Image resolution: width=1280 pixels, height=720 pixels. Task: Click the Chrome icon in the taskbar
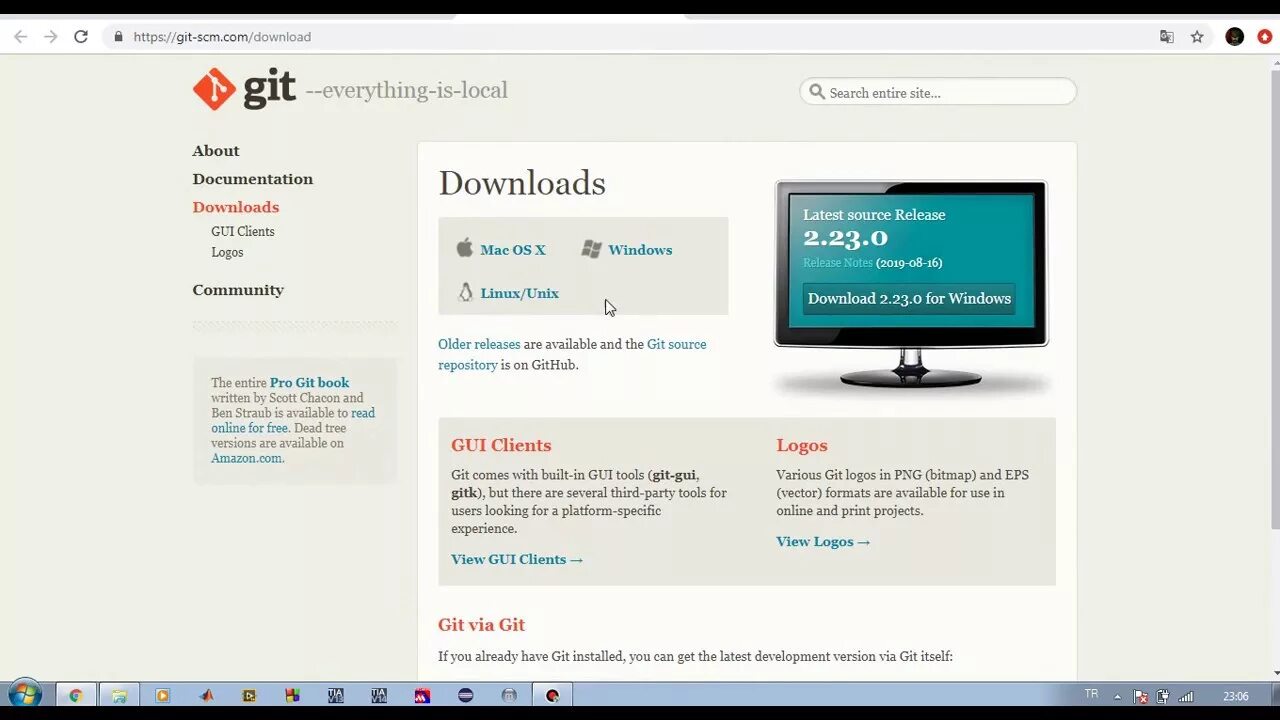click(75, 695)
